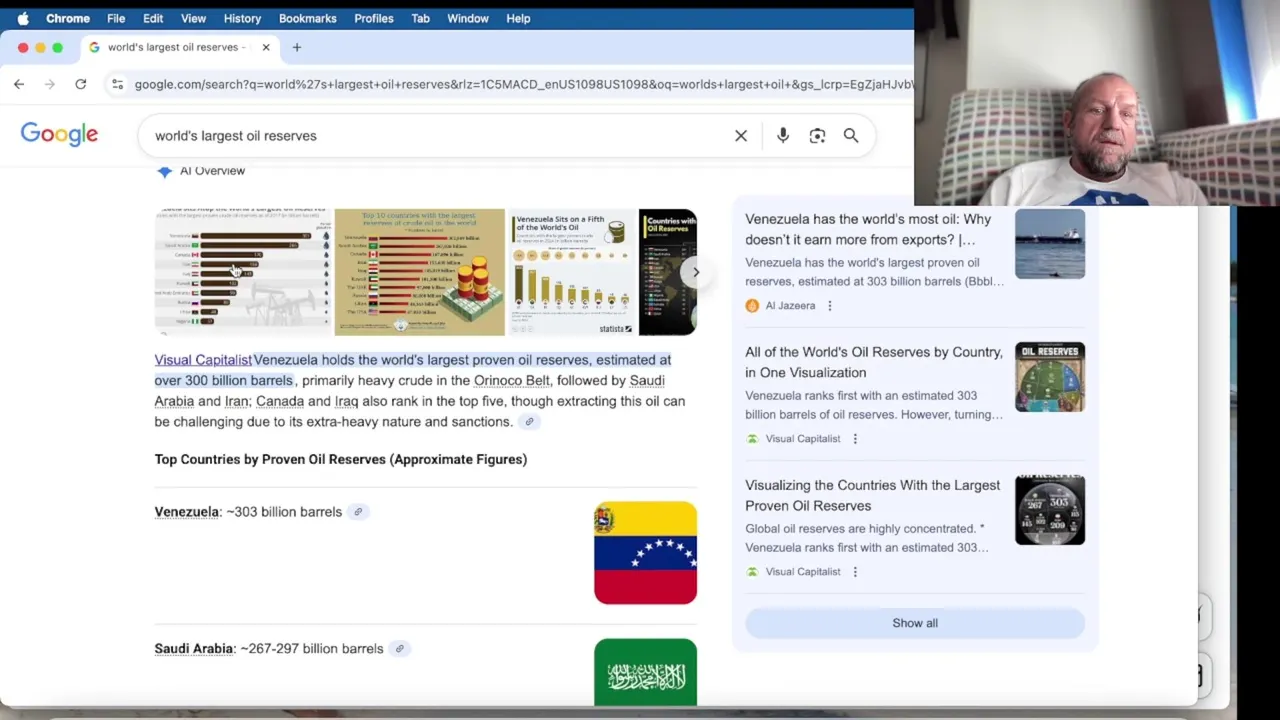Screen dimensions: 1280x720
Task: Open more options for middle Visual Capitalist source
Action: (x=855, y=439)
